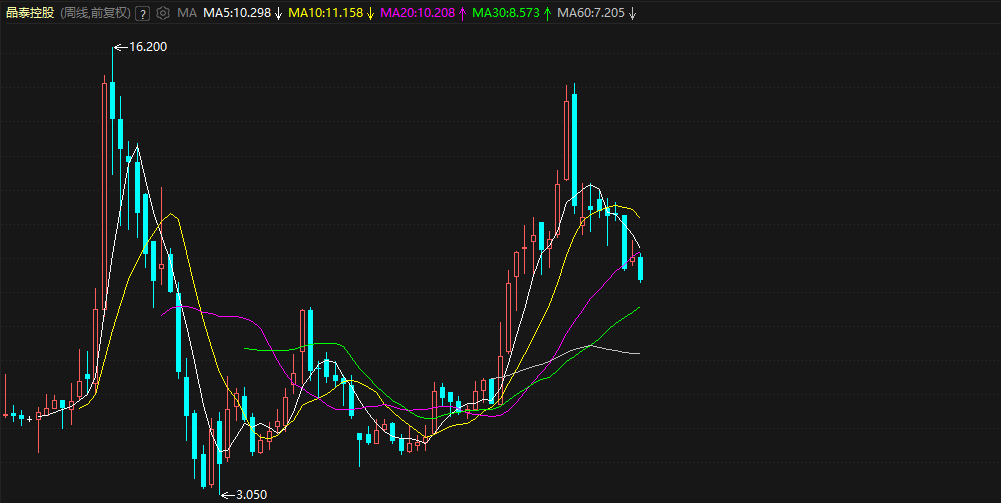Click the MA30:8.573 value
1001x503 pixels.
tap(506, 13)
